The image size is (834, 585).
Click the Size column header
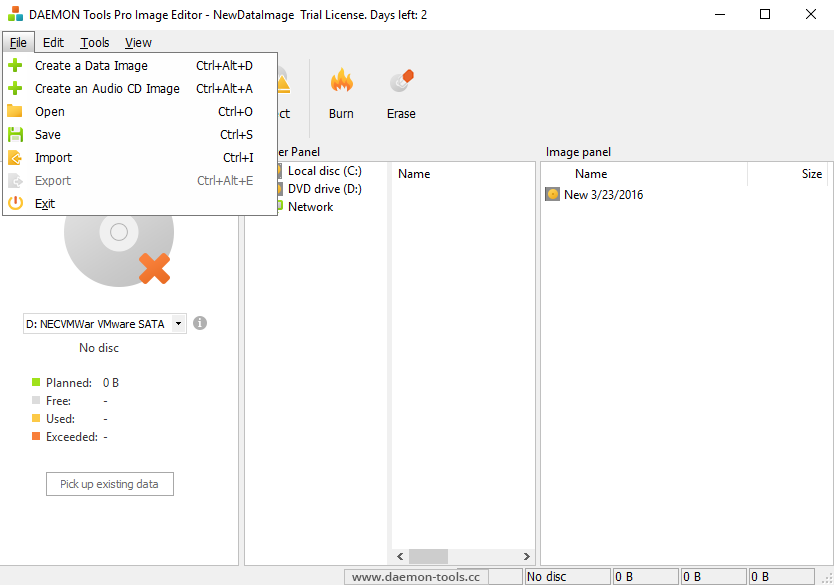click(812, 174)
